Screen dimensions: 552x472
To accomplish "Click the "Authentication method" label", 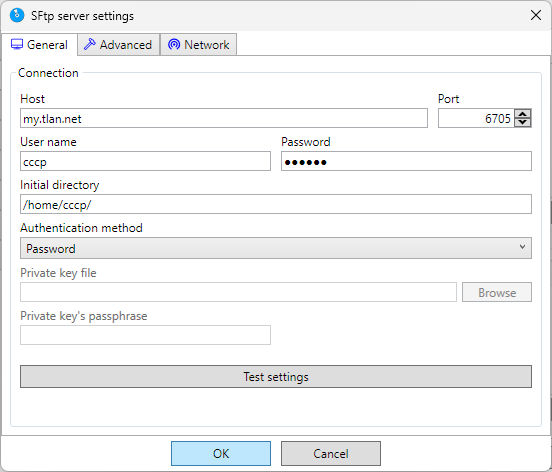I will pyautogui.click(x=81, y=228).
